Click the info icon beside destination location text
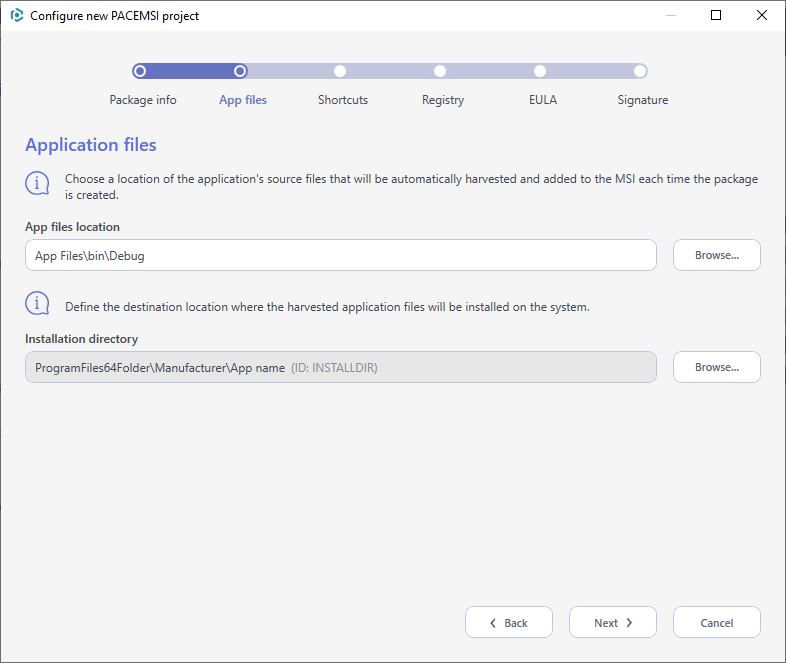Screen dimensions: 786x663 [x=37, y=303]
